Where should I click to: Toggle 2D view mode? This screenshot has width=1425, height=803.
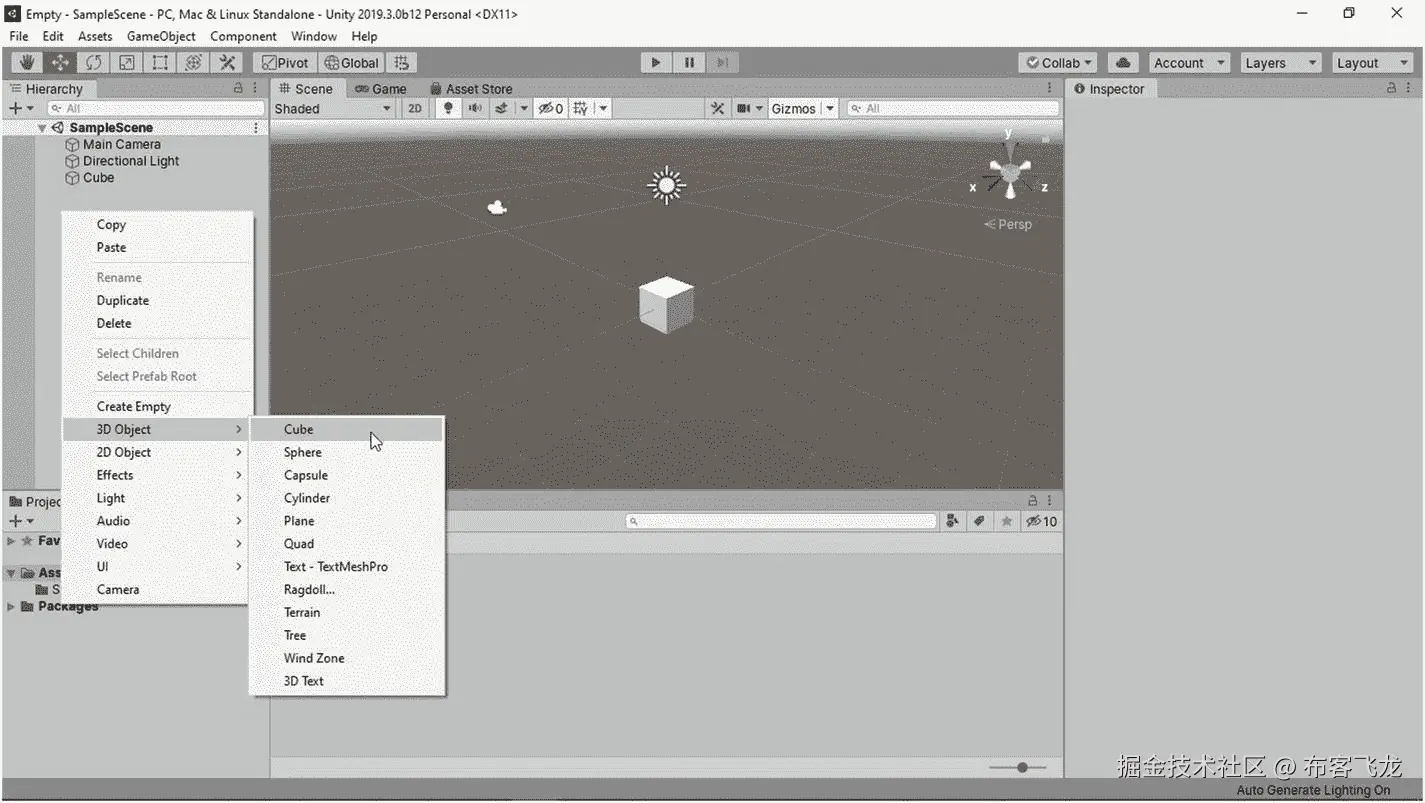pyautogui.click(x=415, y=108)
